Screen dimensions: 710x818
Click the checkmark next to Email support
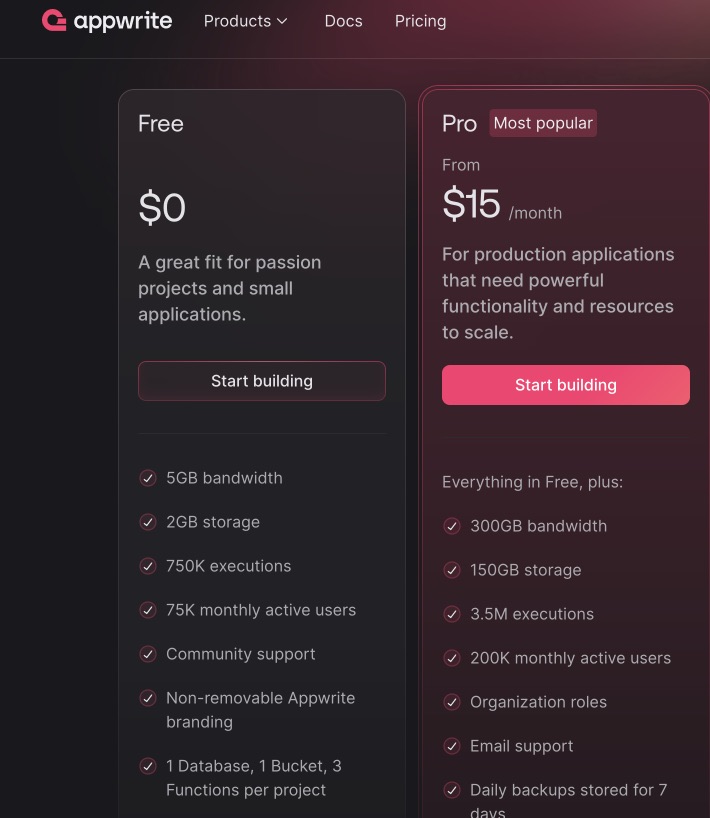pyautogui.click(x=452, y=746)
